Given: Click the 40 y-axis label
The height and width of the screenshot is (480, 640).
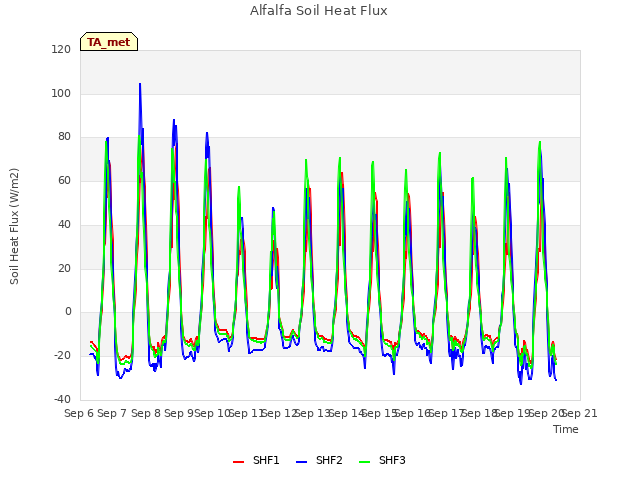Looking at the screenshot, I should pos(64,224).
